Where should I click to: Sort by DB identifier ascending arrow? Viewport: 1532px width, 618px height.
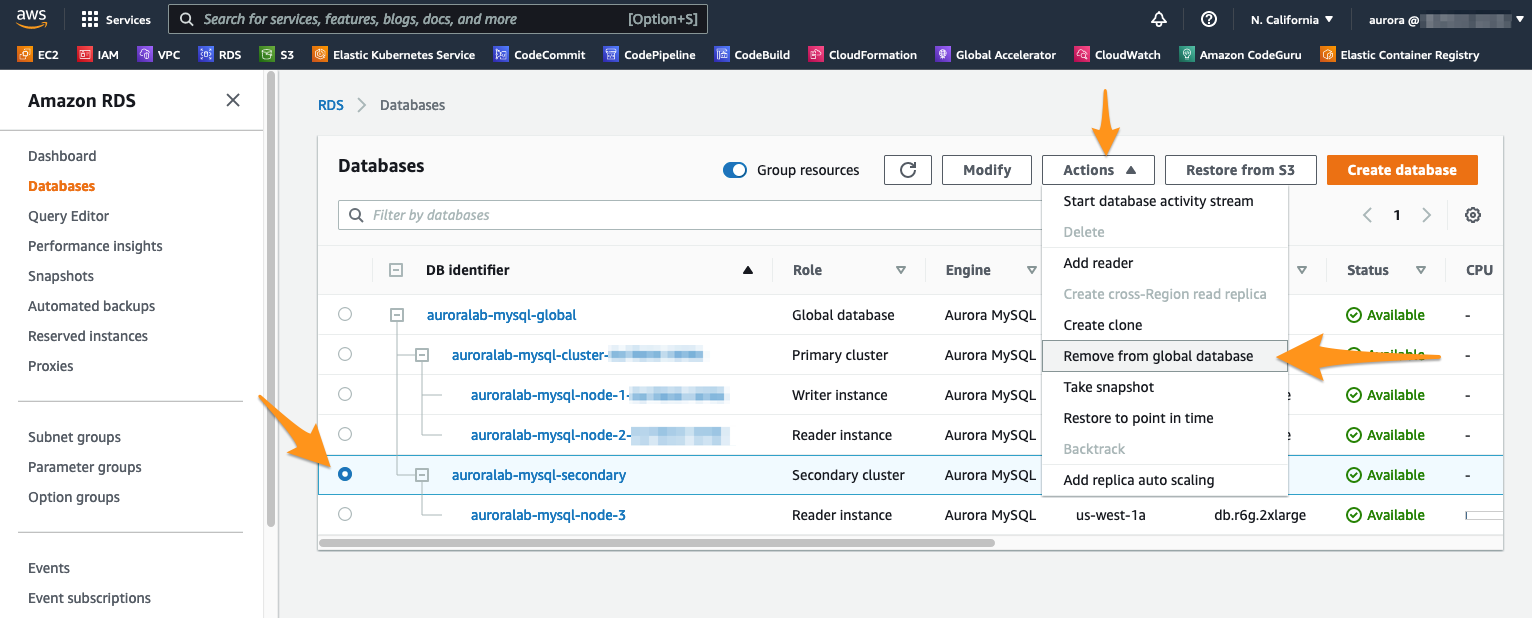[748, 270]
